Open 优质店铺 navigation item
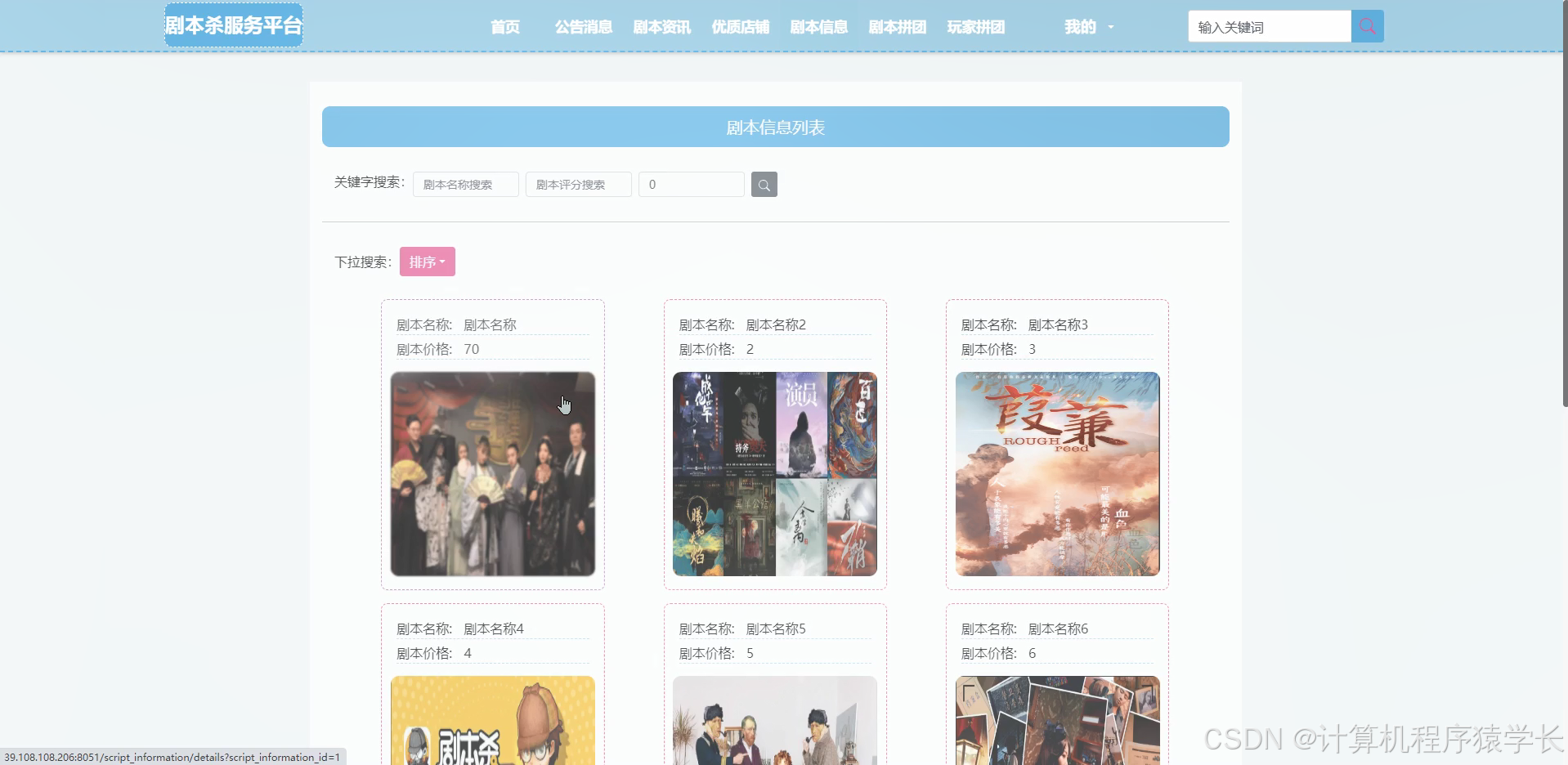Viewport: 1568px width, 765px height. tap(740, 27)
